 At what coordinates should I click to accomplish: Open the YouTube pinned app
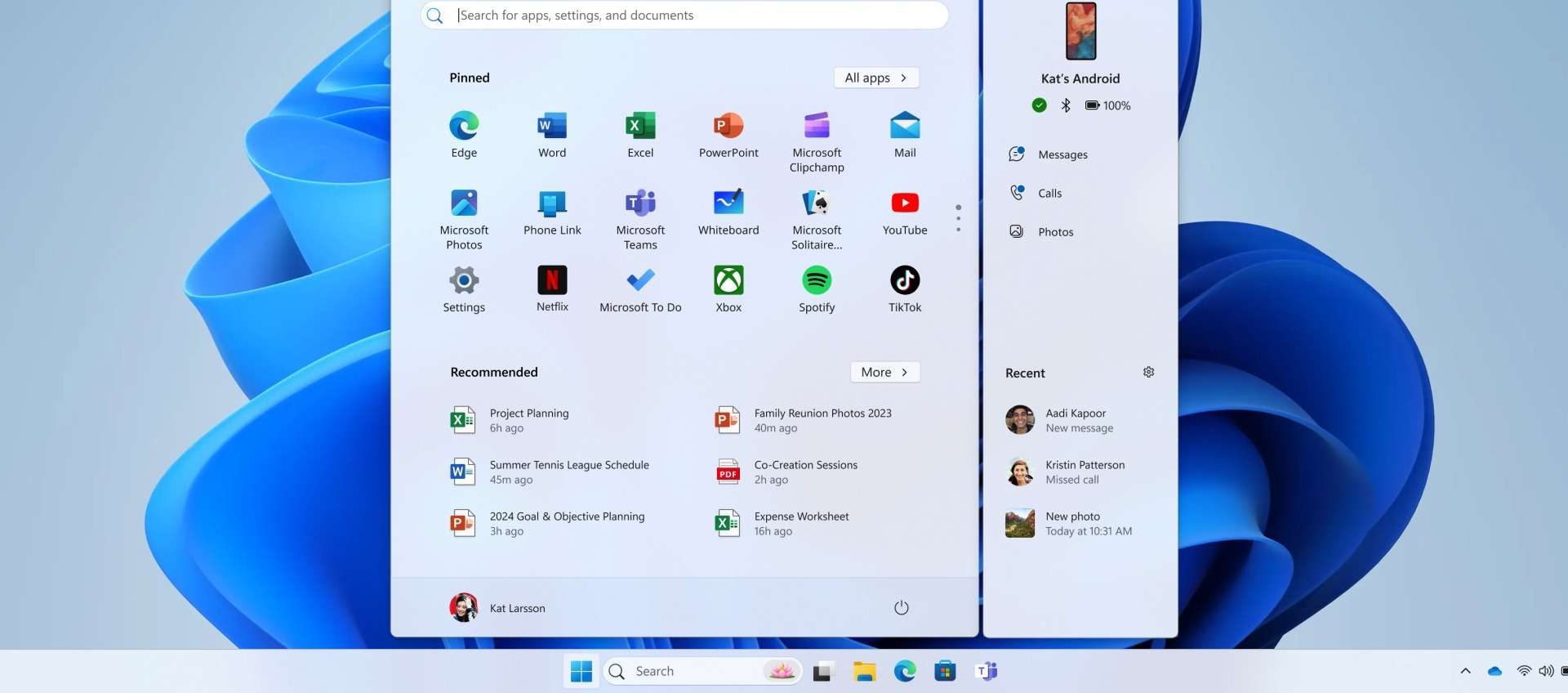tap(905, 212)
